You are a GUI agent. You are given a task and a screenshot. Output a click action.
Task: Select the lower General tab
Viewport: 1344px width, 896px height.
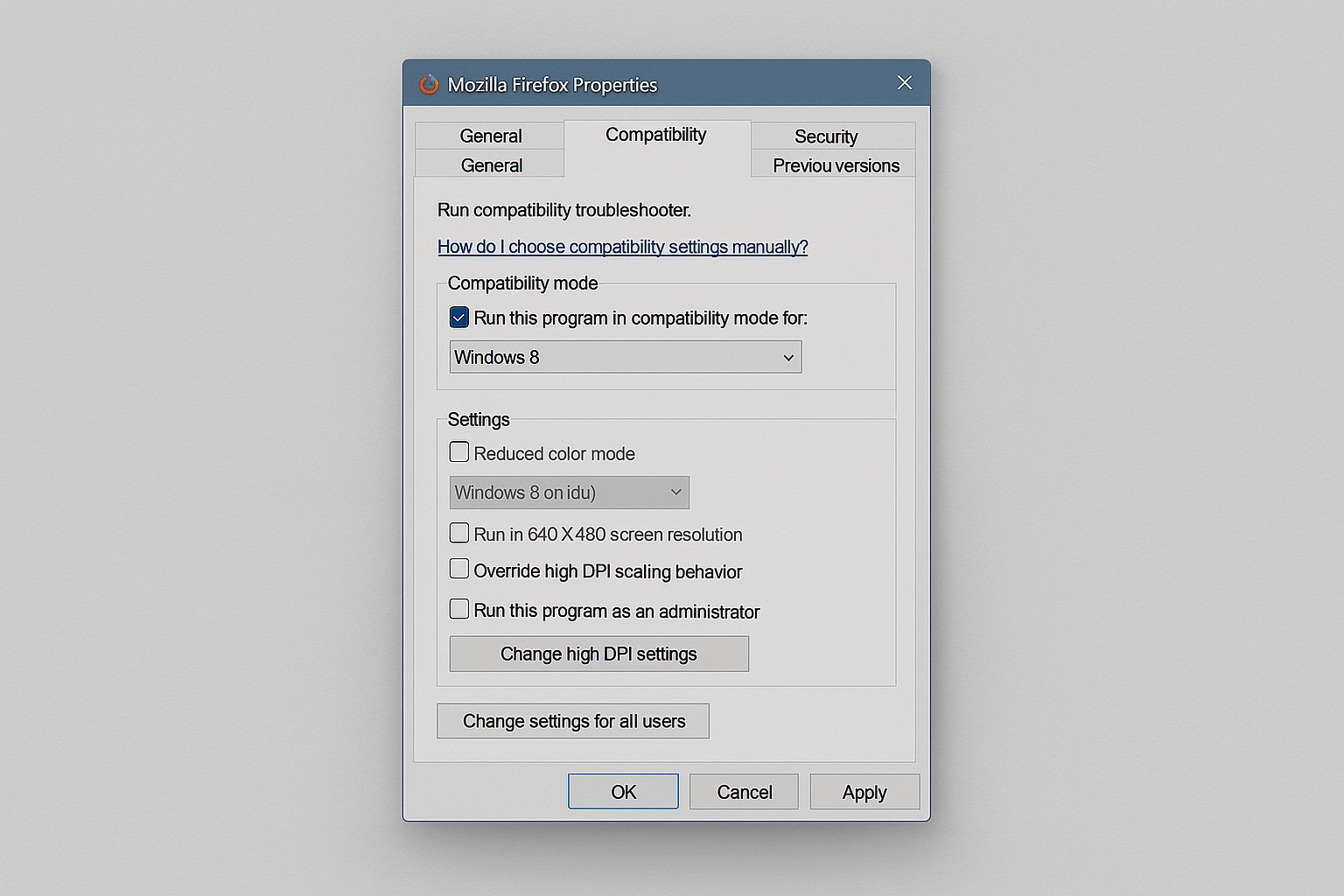click(x=491, y=165)
